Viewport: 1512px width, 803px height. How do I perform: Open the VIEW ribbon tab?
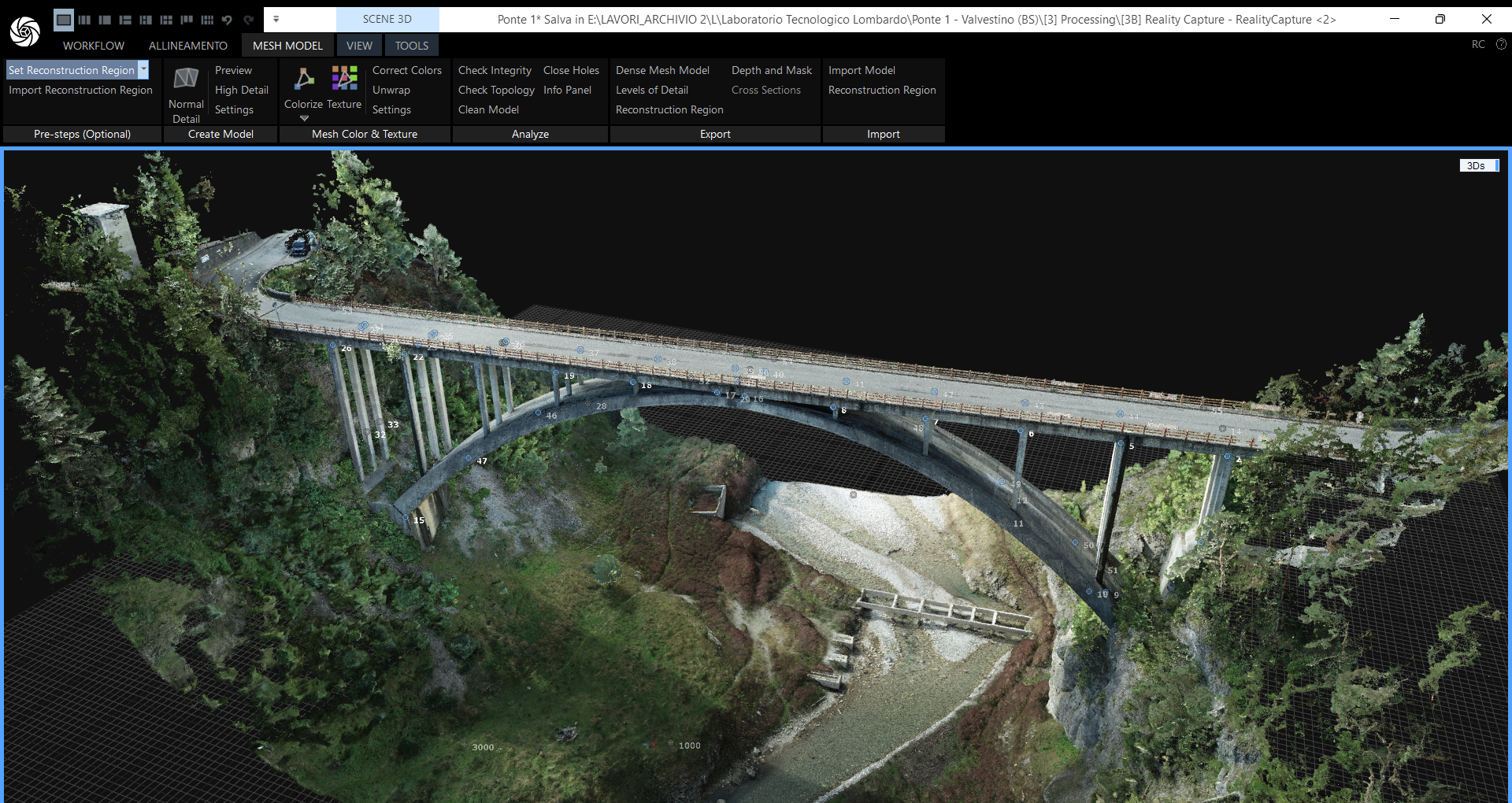click(359, 46)
